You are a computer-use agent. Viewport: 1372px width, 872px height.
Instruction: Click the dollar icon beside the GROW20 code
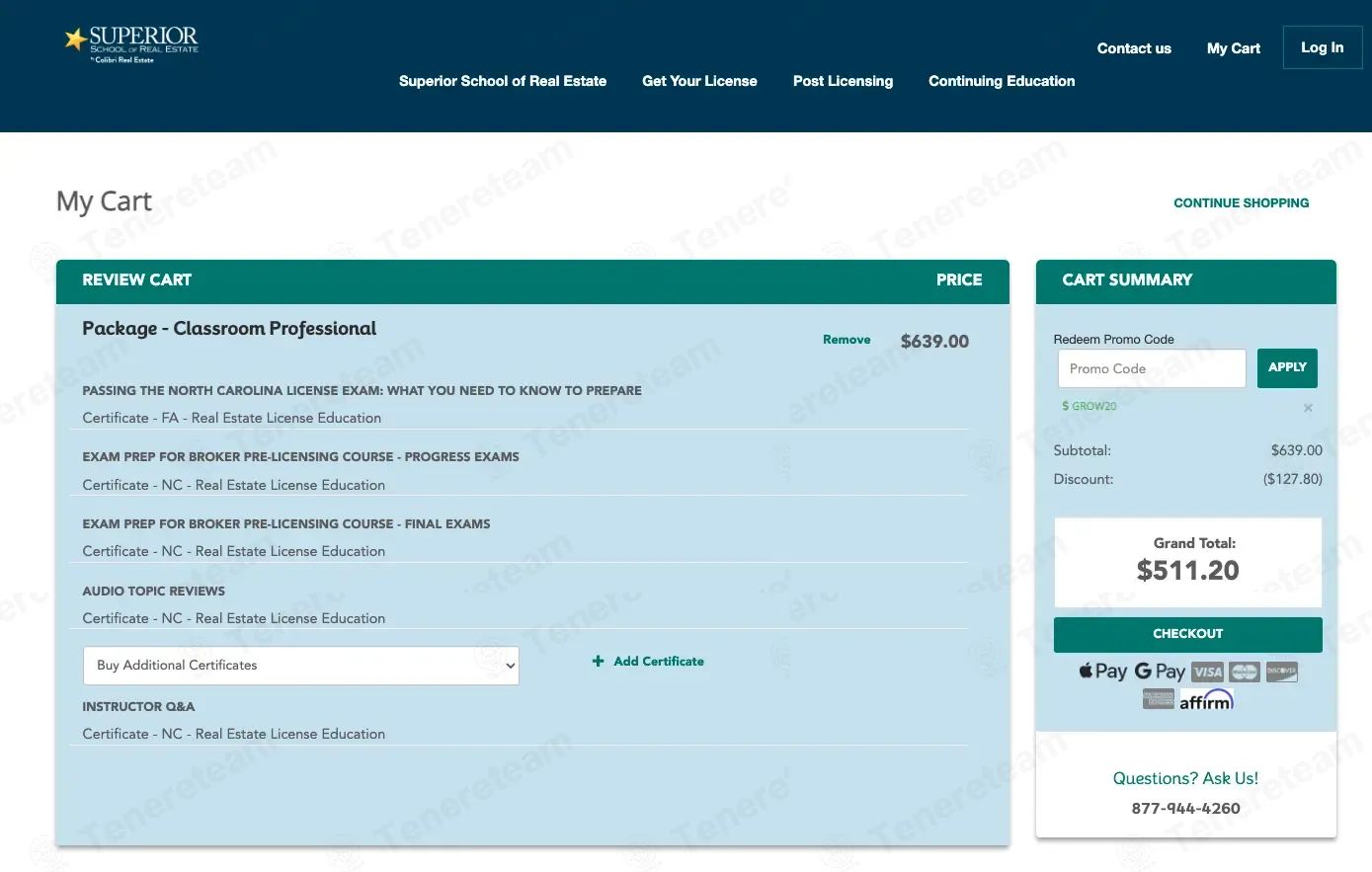tap(1065, 407)
